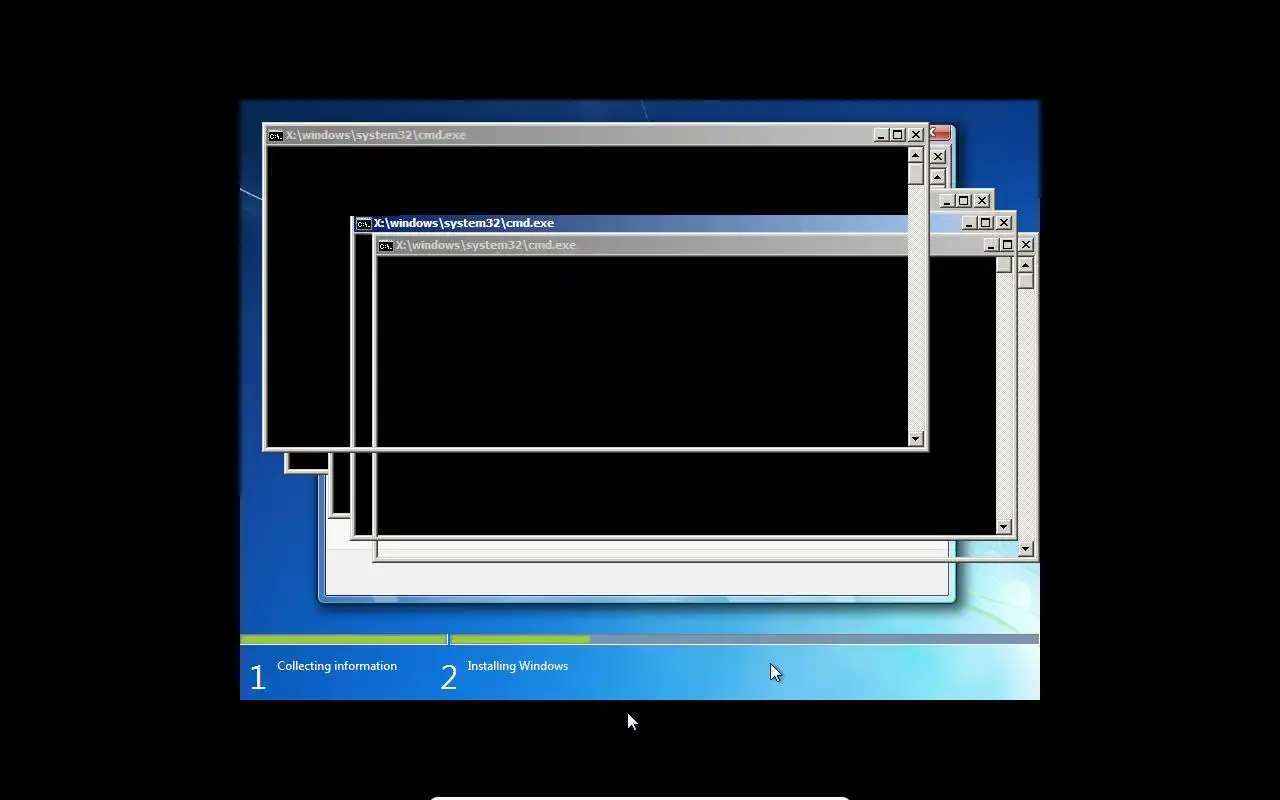Viewport: 1280px width, 800px height.
Task: Click the scroll-down arrow of the leftmost cmd window
Action: click(x=916, y=439)
